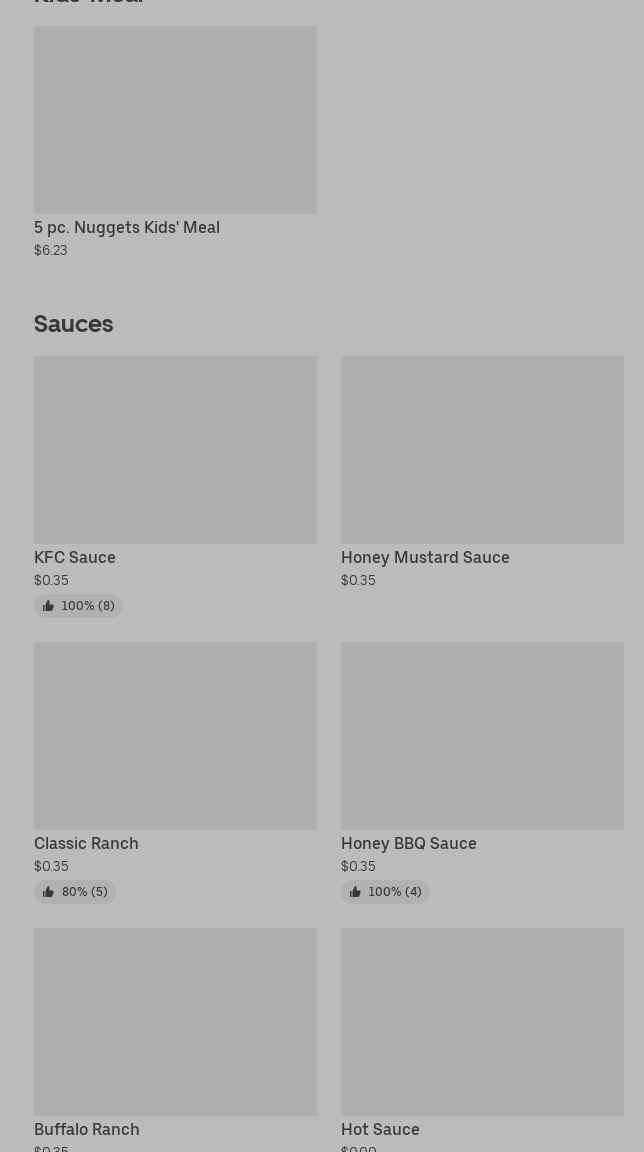
Task: Click the Buffalo Ranch title
Action: (x=87, y=1130)
